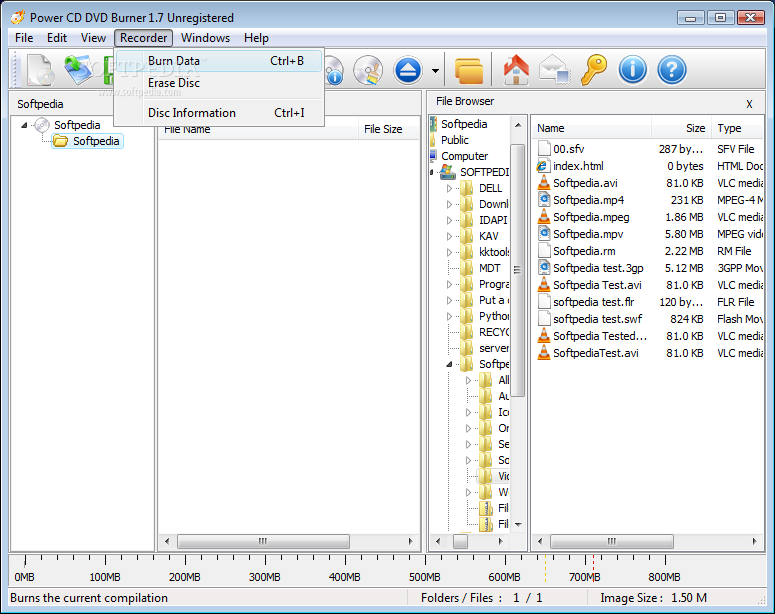Click the VLC cone icon of Softpedia Tested file
Screen dimensions: 775x614
(544, 336)
